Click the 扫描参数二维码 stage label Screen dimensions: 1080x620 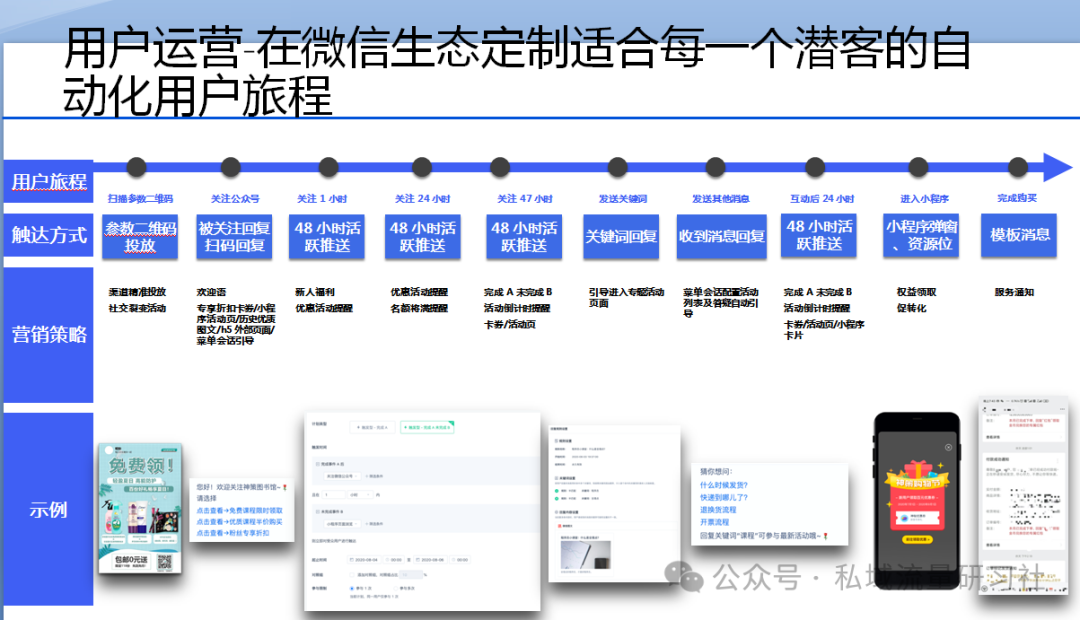[x=140, y=198]
